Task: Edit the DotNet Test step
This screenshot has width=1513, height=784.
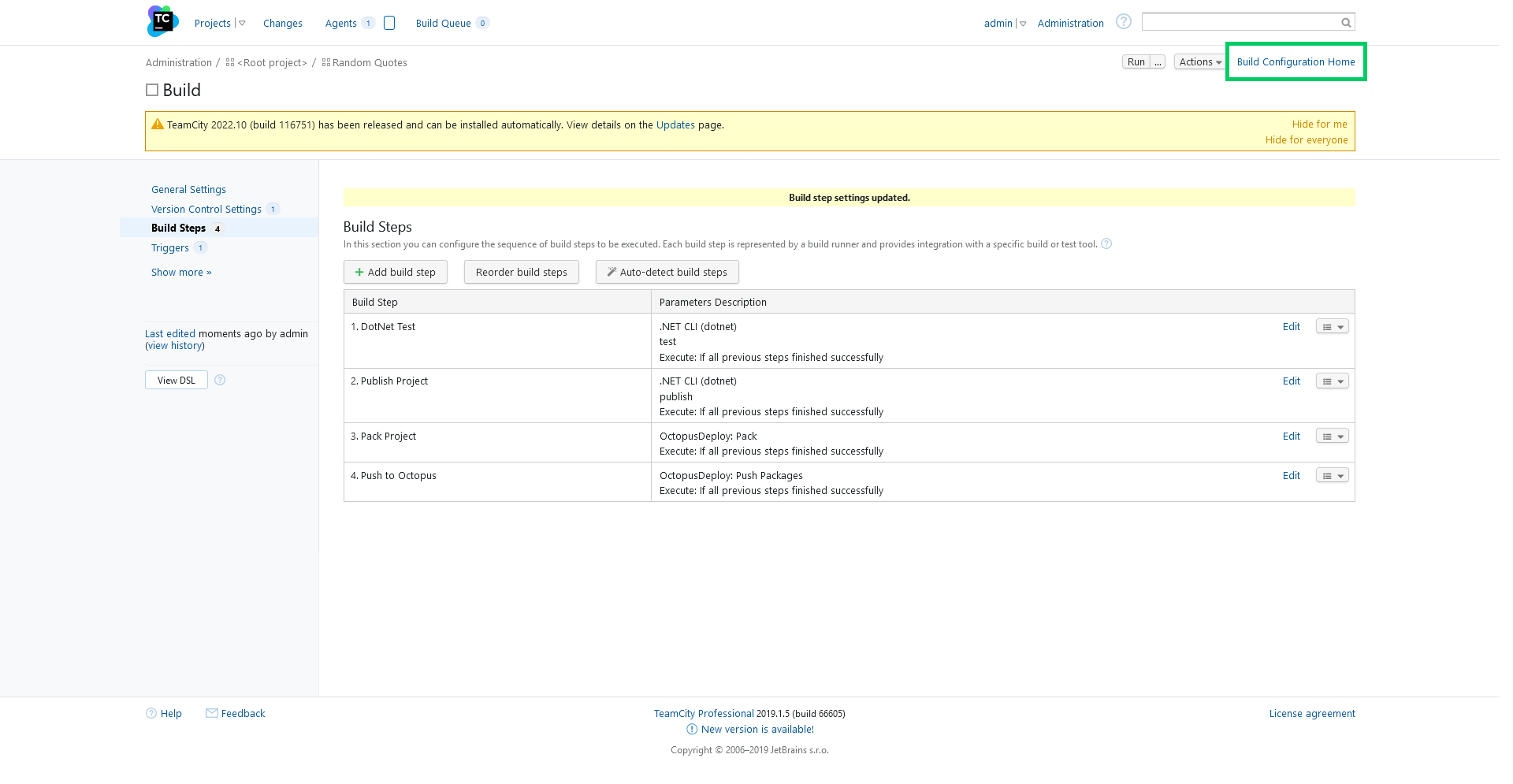Action: click(1291, 327)
